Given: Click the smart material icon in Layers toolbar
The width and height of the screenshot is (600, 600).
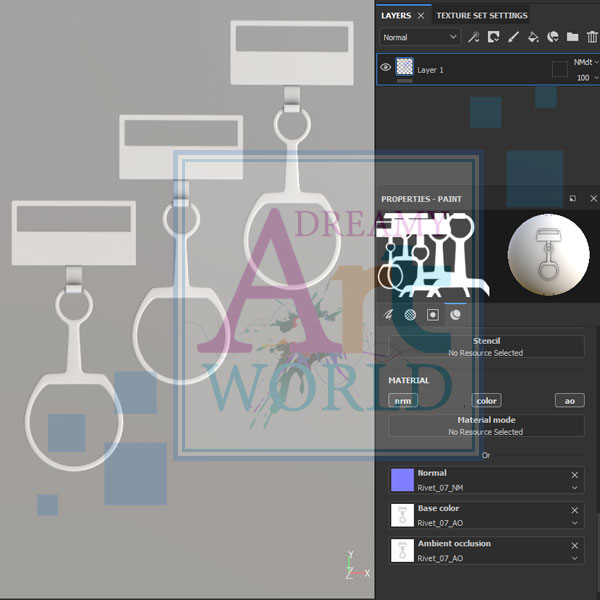Looking at the screenshot, I should point(552,37).
